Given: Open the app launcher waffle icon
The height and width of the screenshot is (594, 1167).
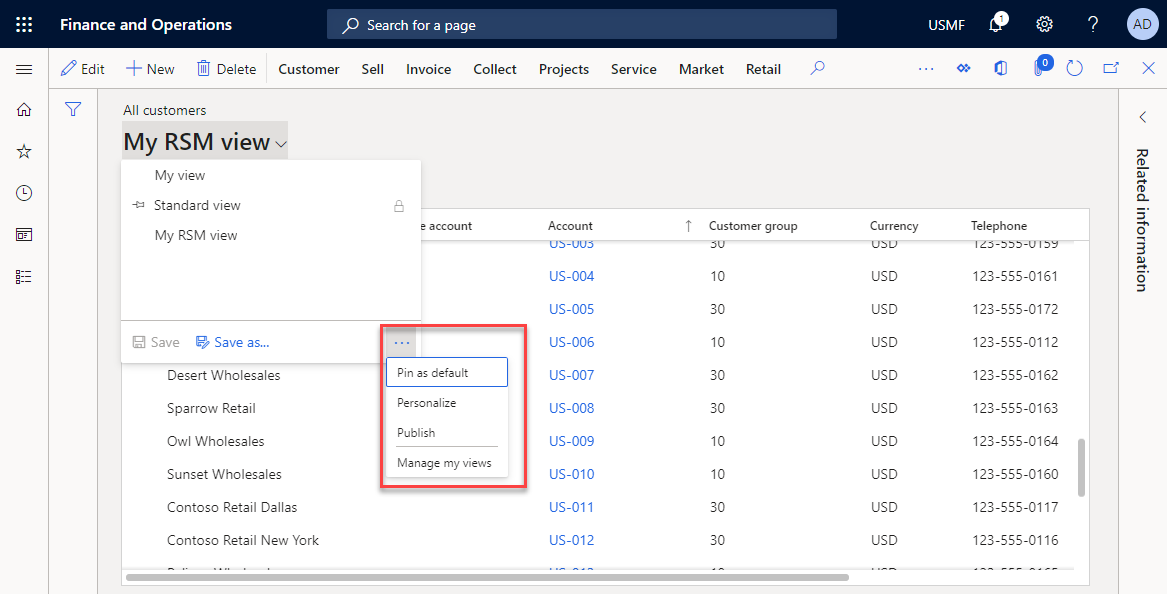Looking at the screenshot, I should pos(24,24).
